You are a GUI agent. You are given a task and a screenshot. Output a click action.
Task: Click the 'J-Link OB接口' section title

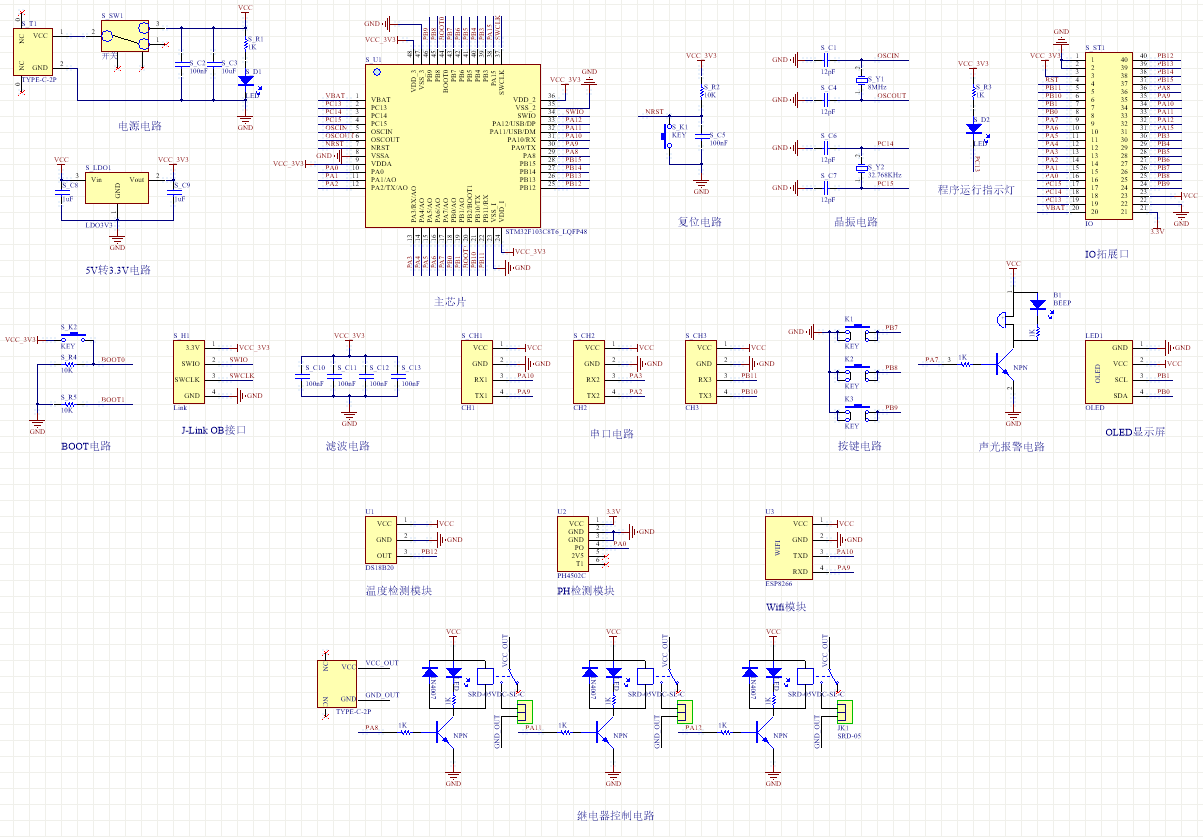pyautogui.click(x=213, y=430)
